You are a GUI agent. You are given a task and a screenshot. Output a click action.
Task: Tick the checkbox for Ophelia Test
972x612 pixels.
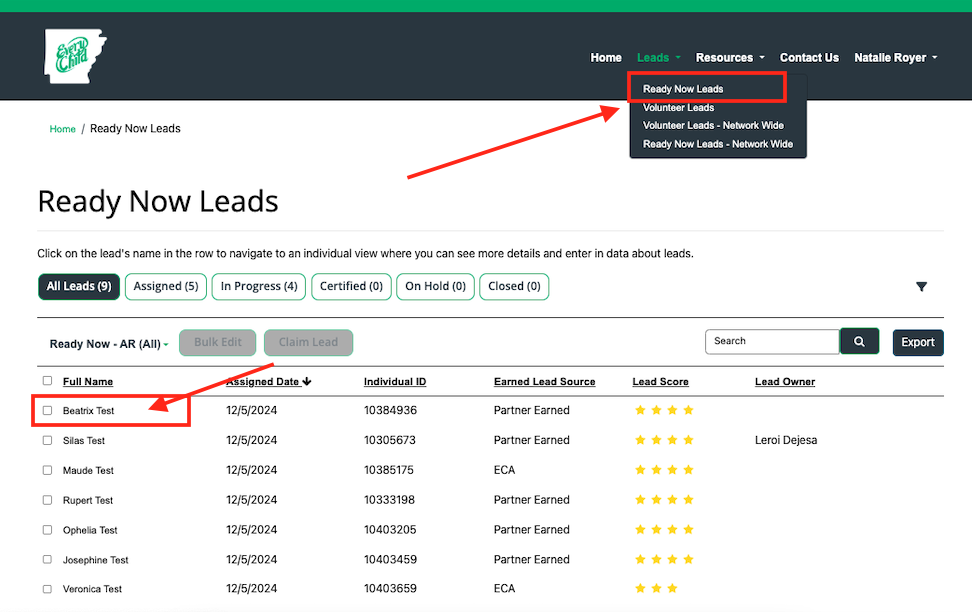[47, 530]
